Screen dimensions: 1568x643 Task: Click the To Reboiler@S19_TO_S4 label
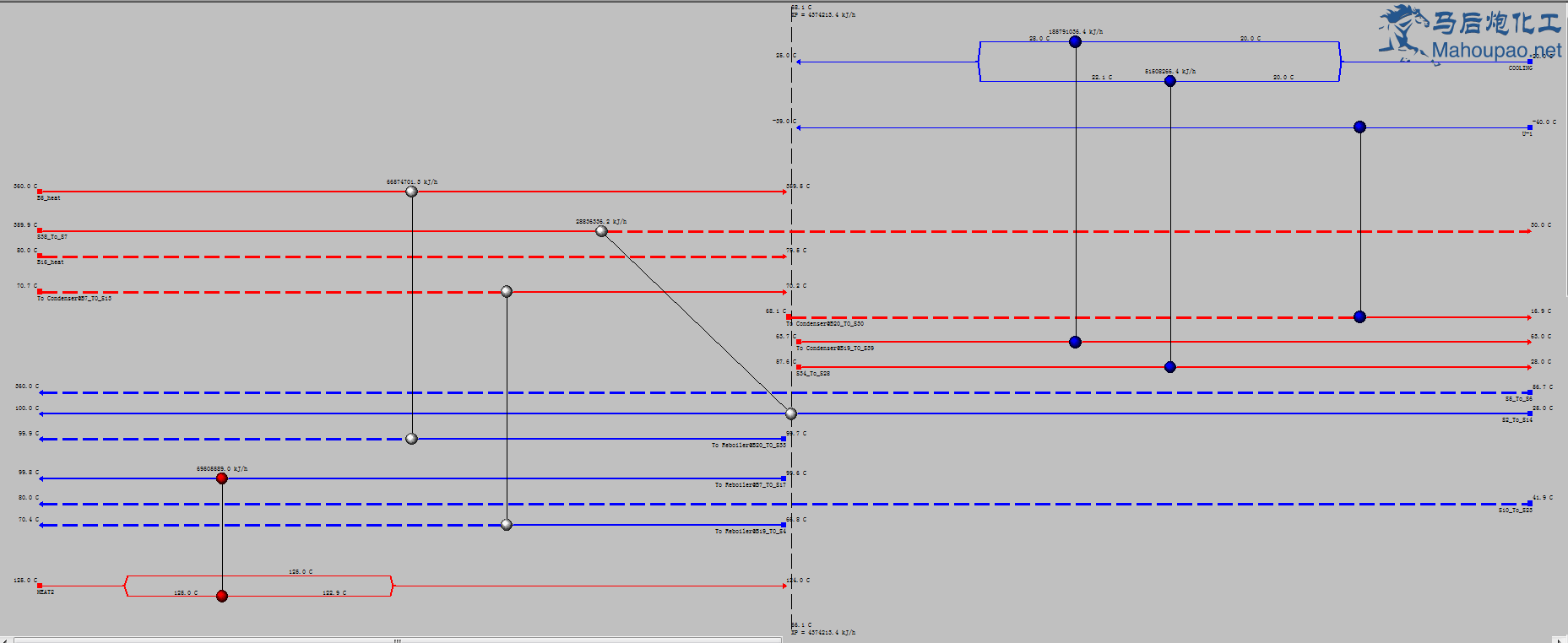[x=751, y=532]
